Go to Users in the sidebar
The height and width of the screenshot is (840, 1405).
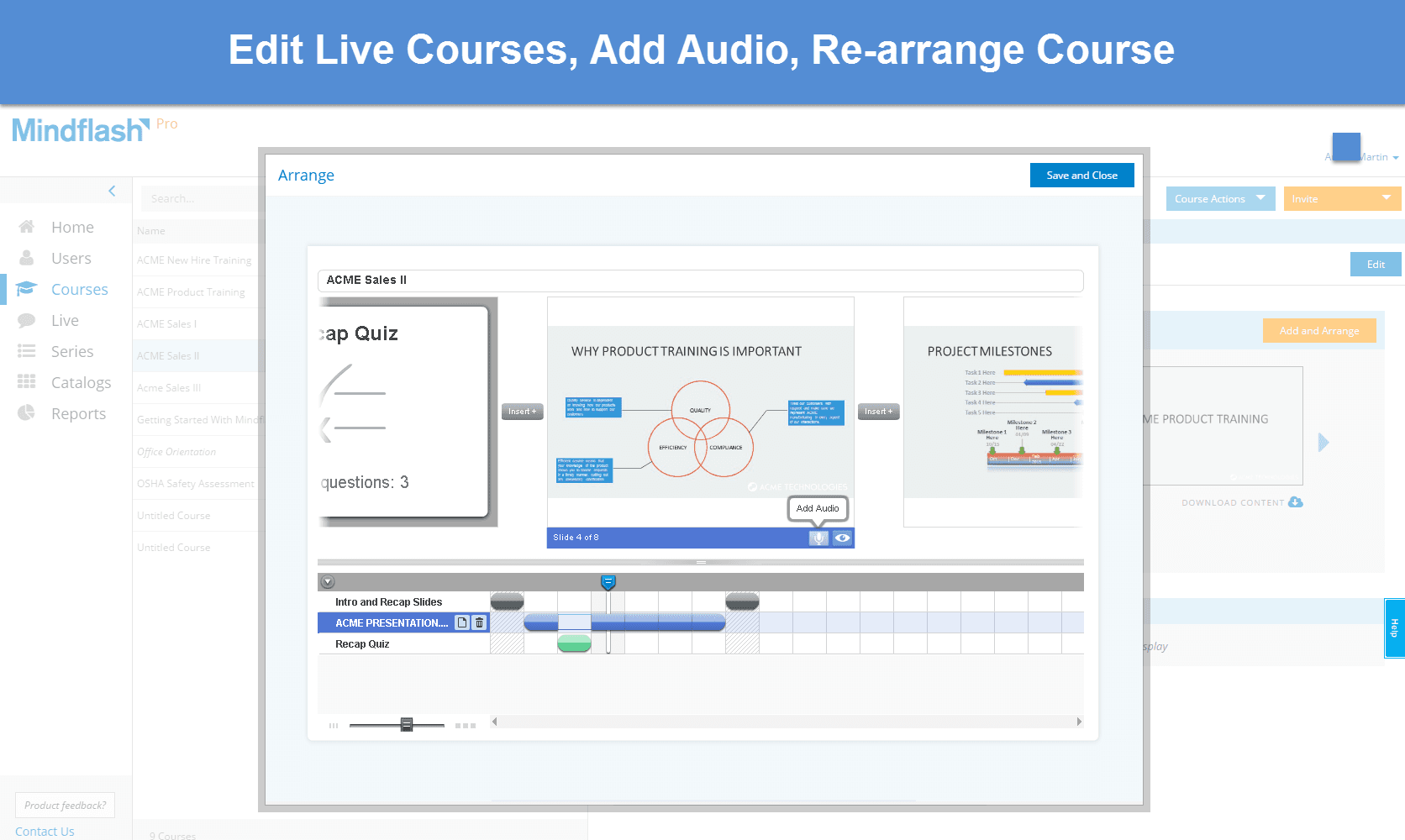[x=71, y=258]
